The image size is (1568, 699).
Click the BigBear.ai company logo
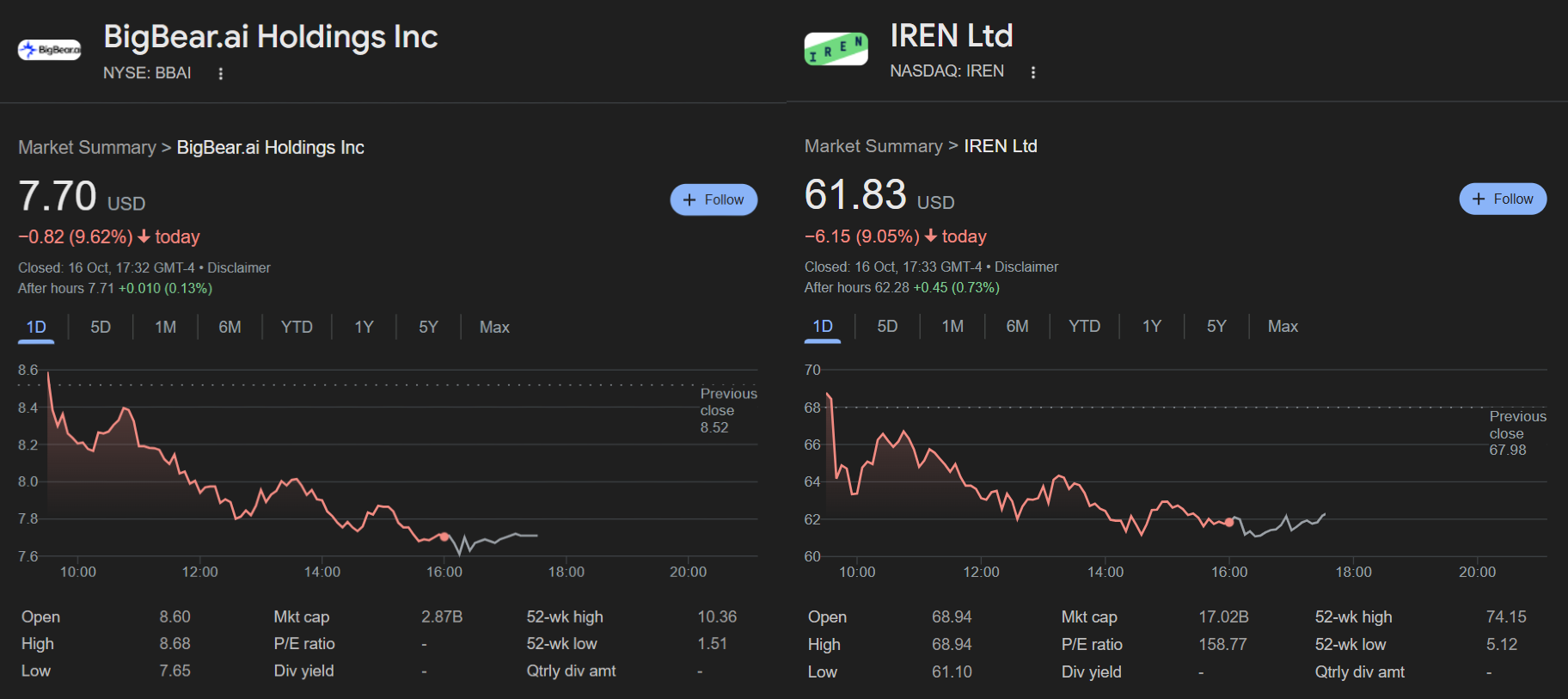coord(49,50)
